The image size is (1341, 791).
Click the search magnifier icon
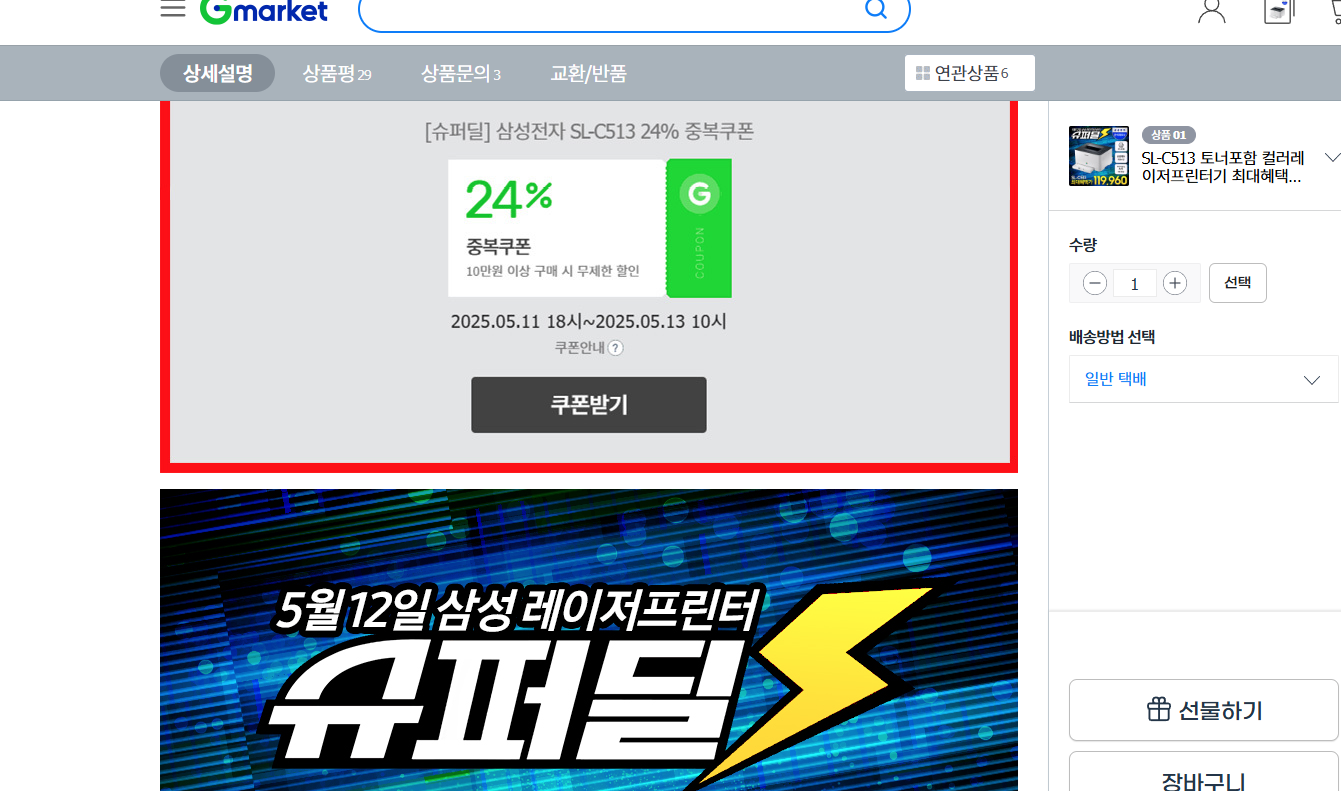875,10
